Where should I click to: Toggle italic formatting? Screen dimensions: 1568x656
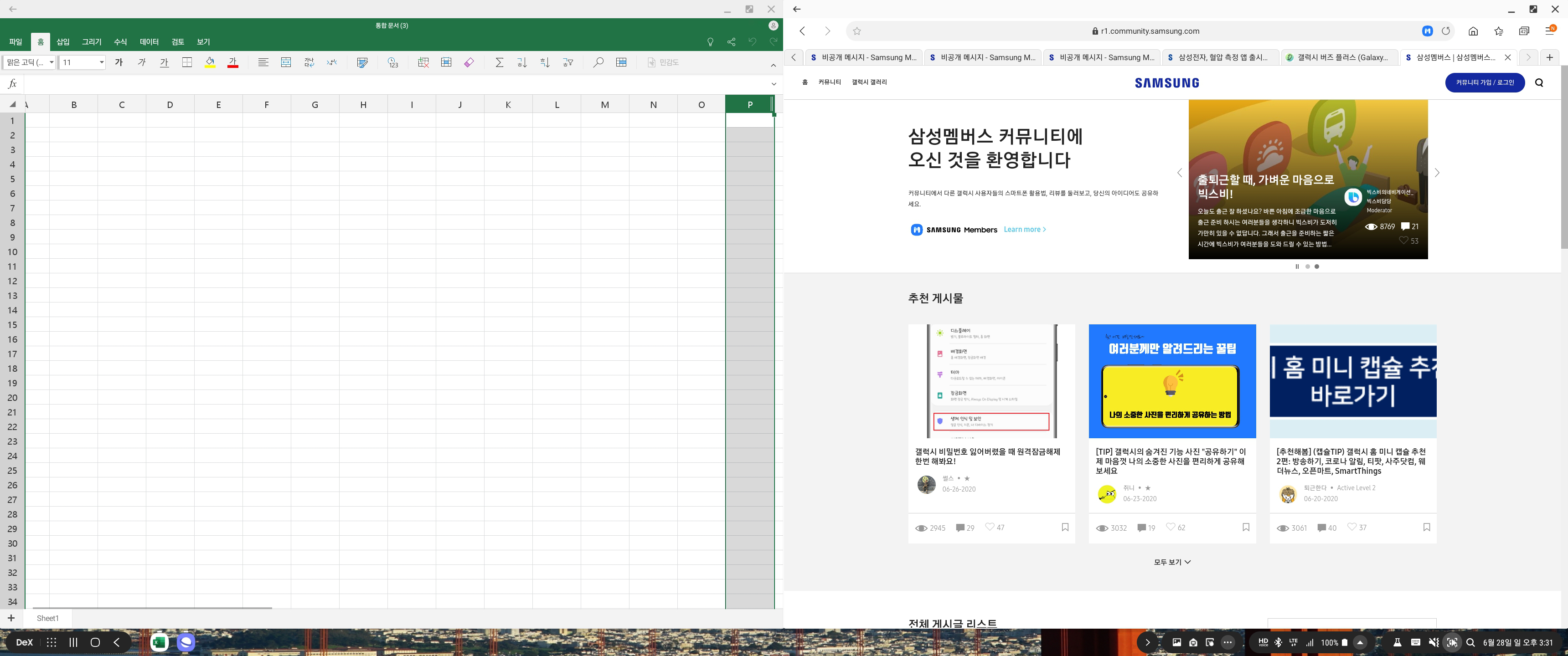pos(142,62)
